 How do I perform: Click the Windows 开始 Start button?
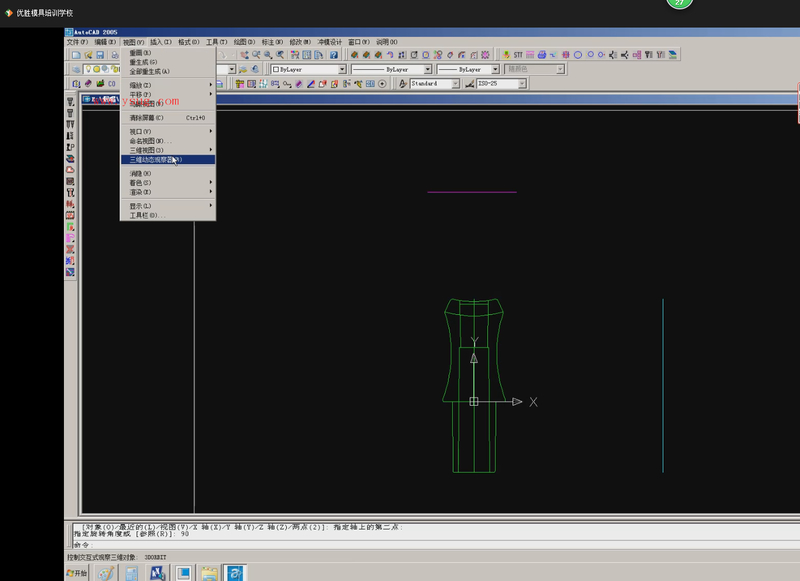click(x=77, y=573)
